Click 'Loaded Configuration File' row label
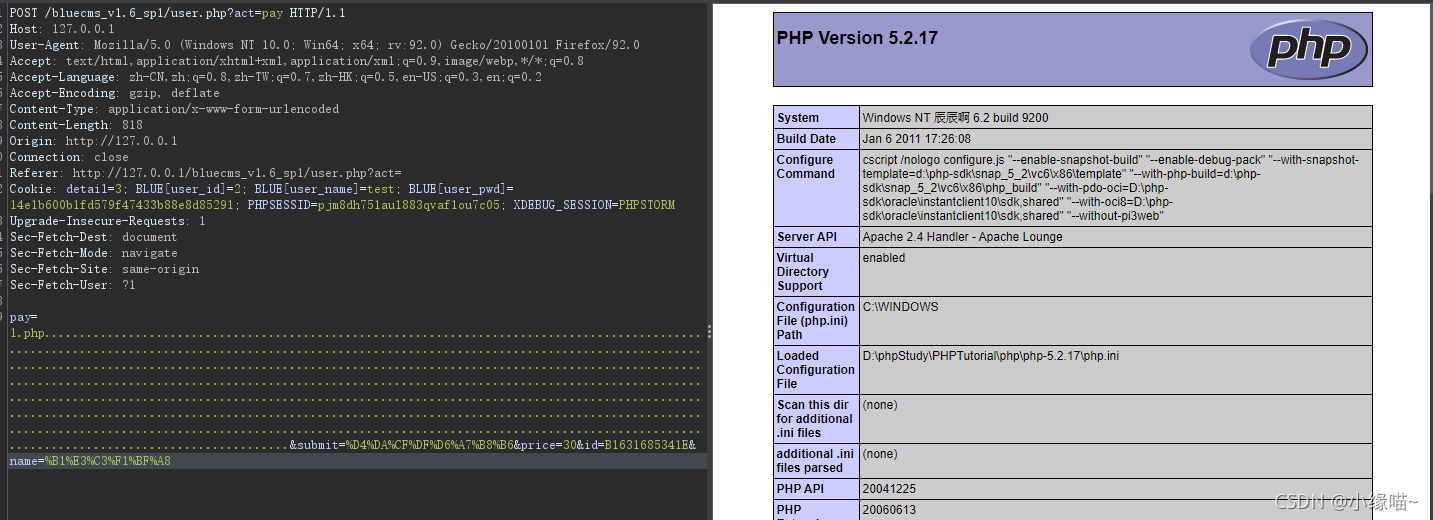Viewport: 1433px width, 520px height. click(816, 370)
